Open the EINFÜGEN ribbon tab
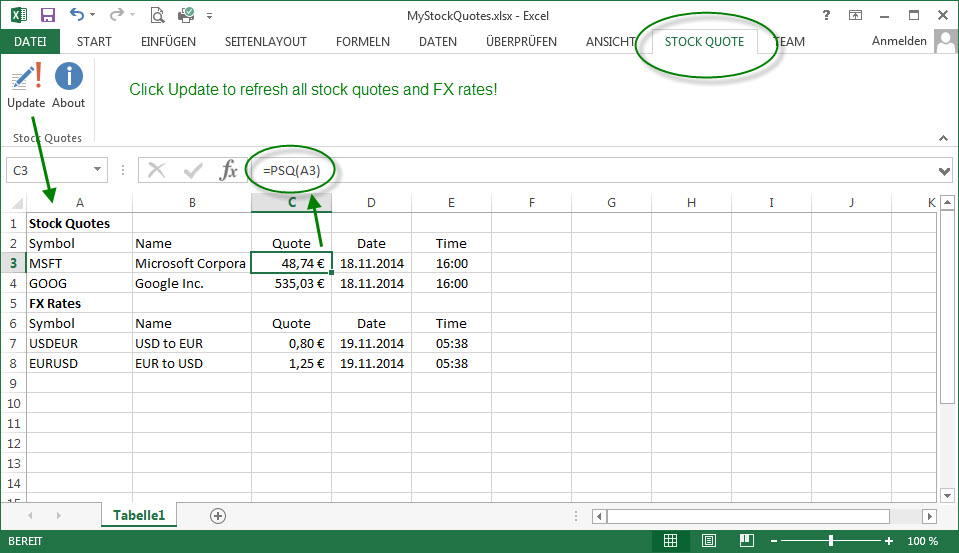 tap(167, 42)
